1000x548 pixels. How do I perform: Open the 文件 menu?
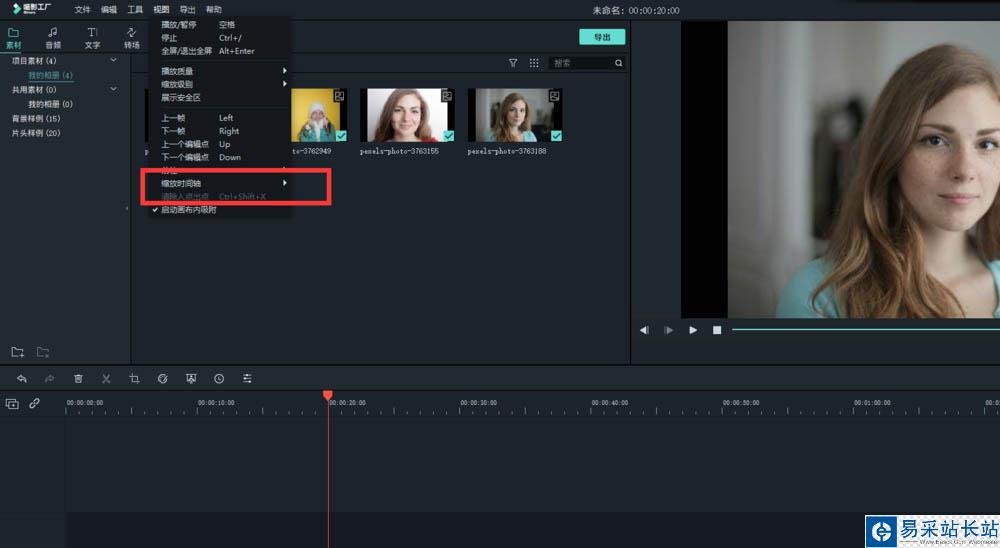click(x=82, y=10)
